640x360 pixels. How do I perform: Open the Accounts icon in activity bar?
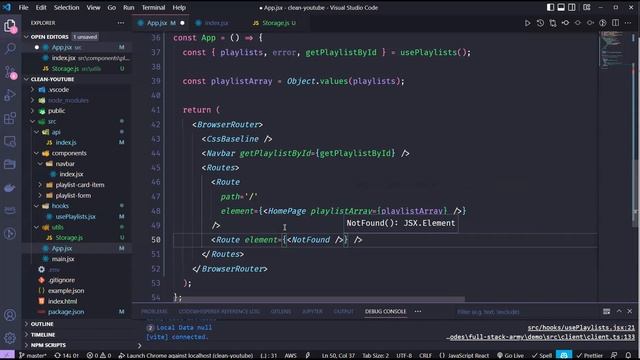point(10,315)
